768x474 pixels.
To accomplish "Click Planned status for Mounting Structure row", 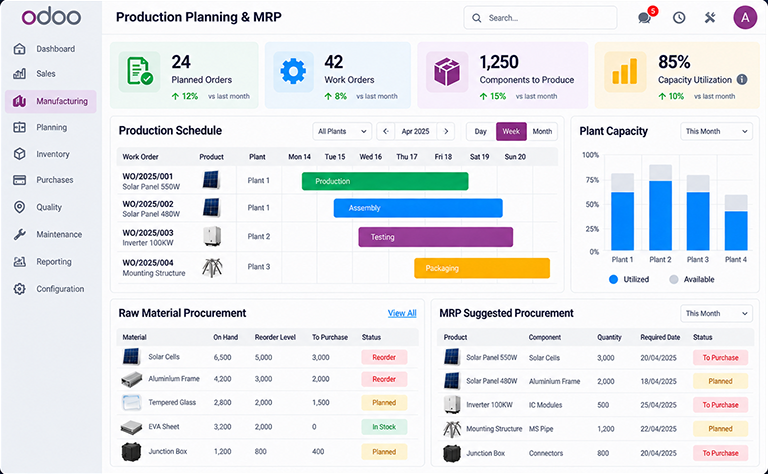I will point(720,428).
